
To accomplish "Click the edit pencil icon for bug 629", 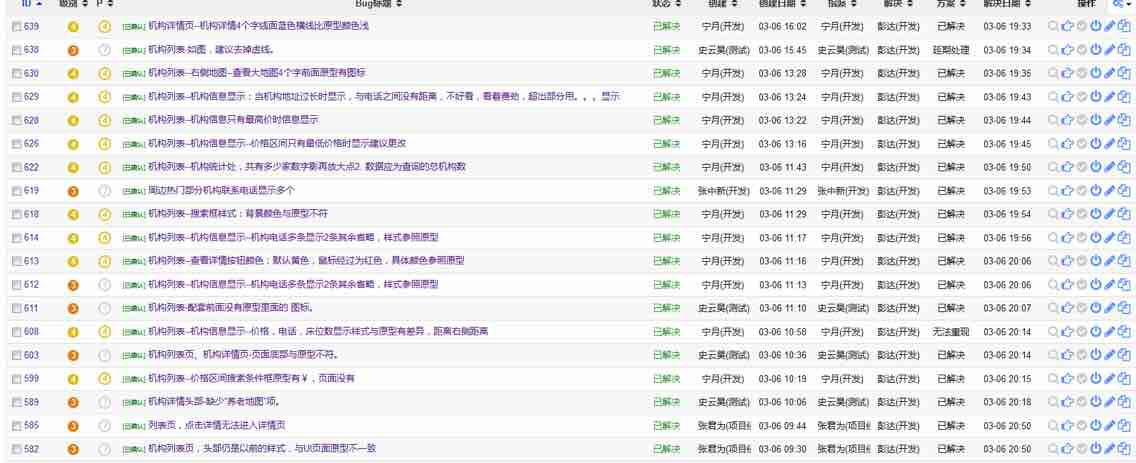I will pos(1109,96).
